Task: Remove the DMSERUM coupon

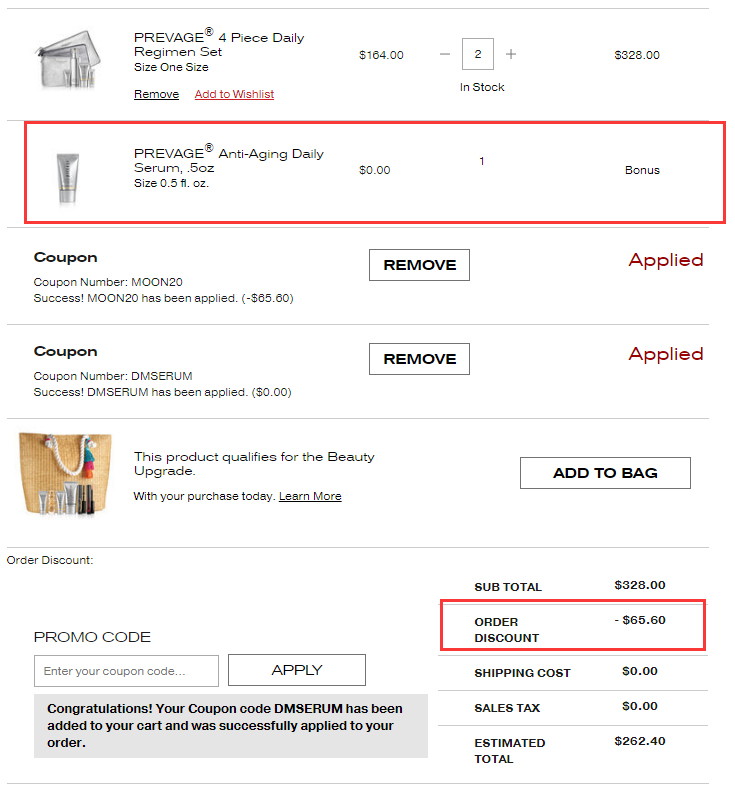Action: [x=419, y=359]
